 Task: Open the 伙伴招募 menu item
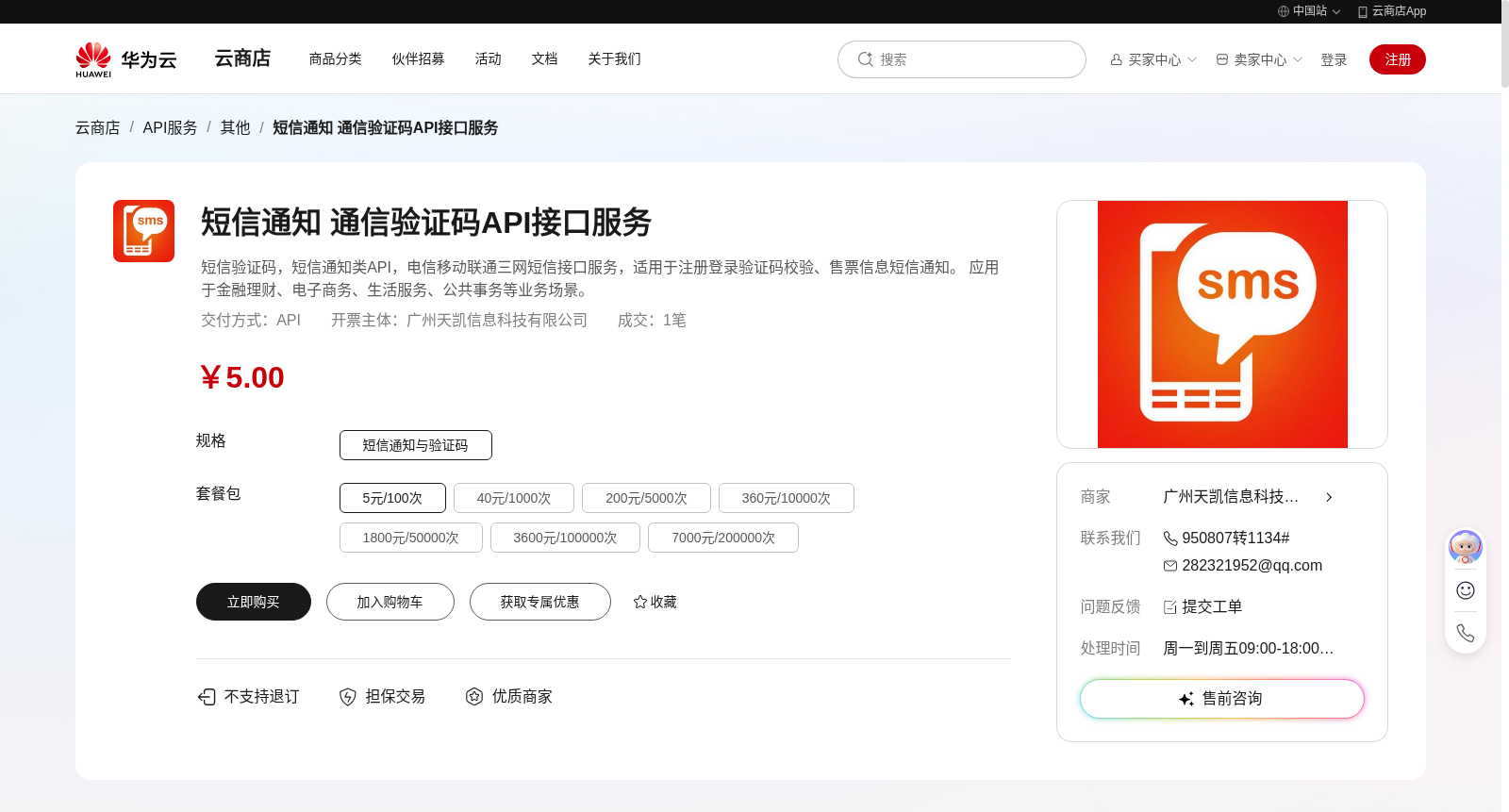coord(419,58)
